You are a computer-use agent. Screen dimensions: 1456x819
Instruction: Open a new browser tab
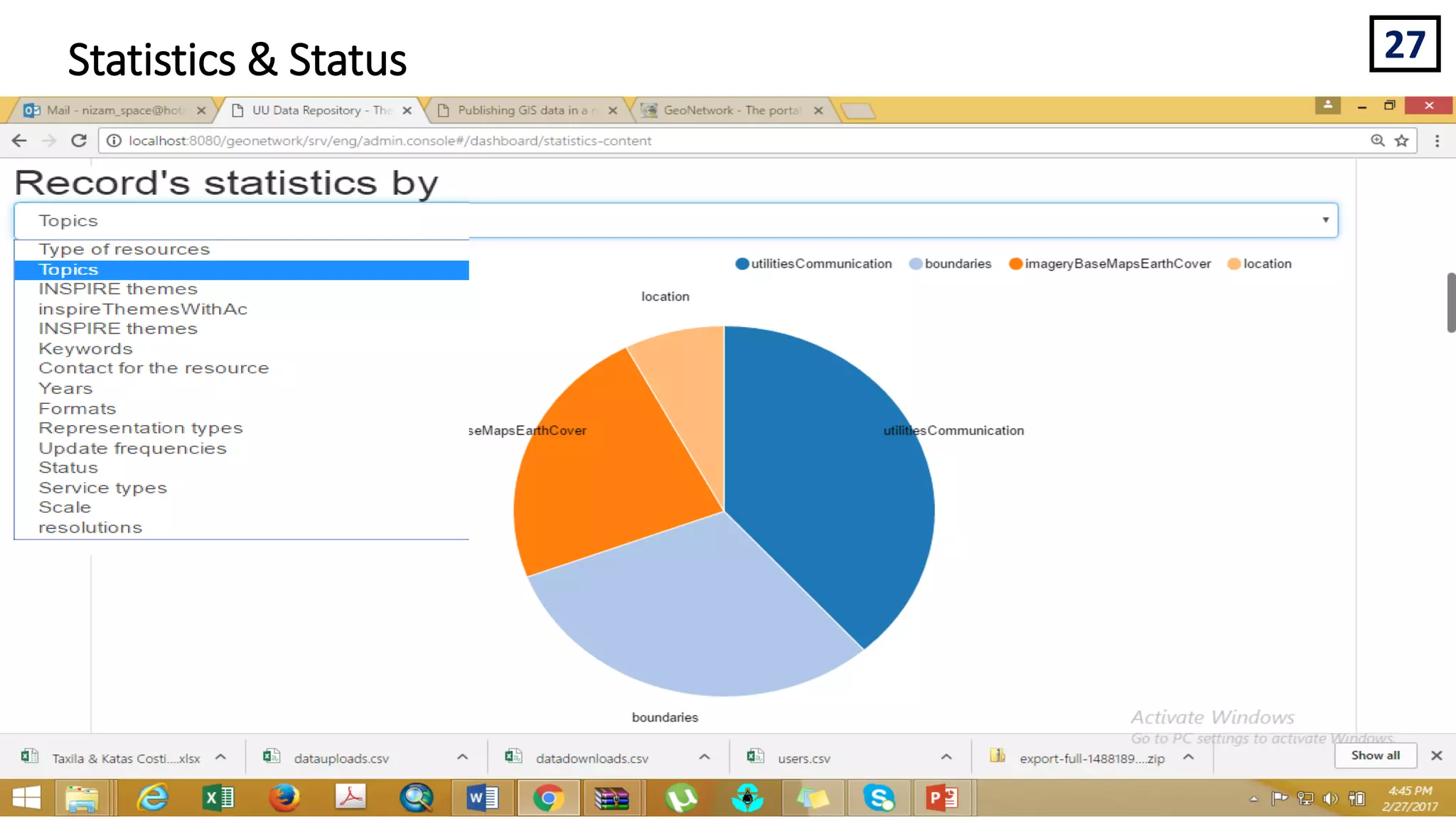(857, 111)
